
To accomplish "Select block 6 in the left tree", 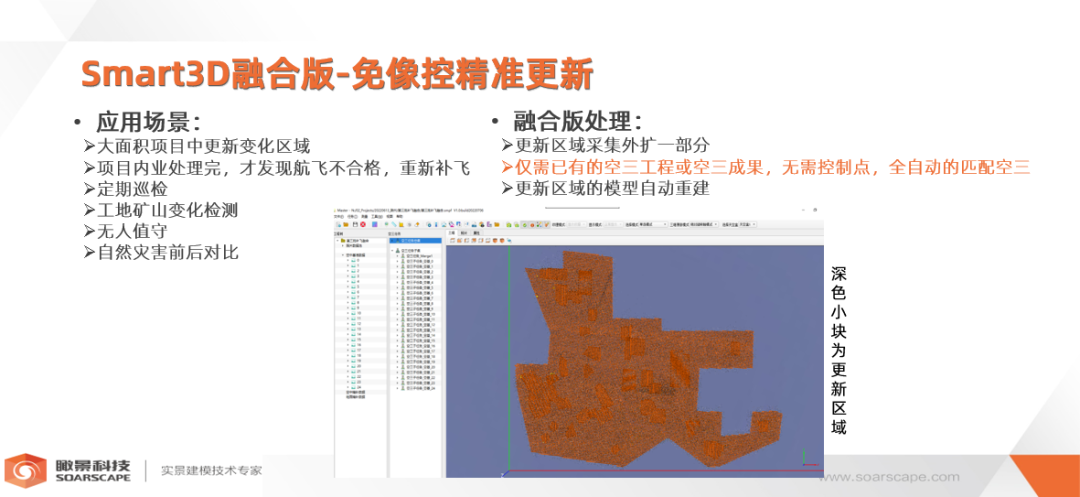I will 355,292.
